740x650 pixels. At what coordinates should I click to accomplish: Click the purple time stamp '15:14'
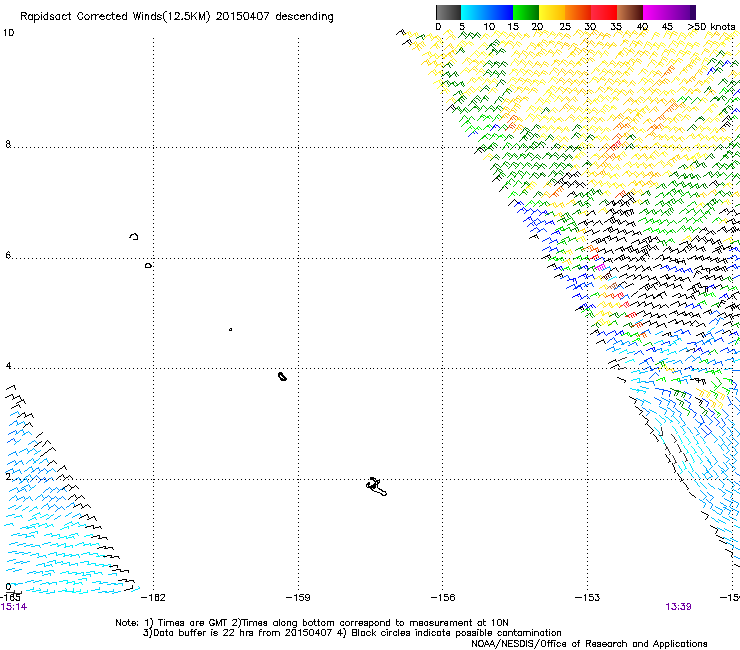pyautogui.click(x=14, y=607)
